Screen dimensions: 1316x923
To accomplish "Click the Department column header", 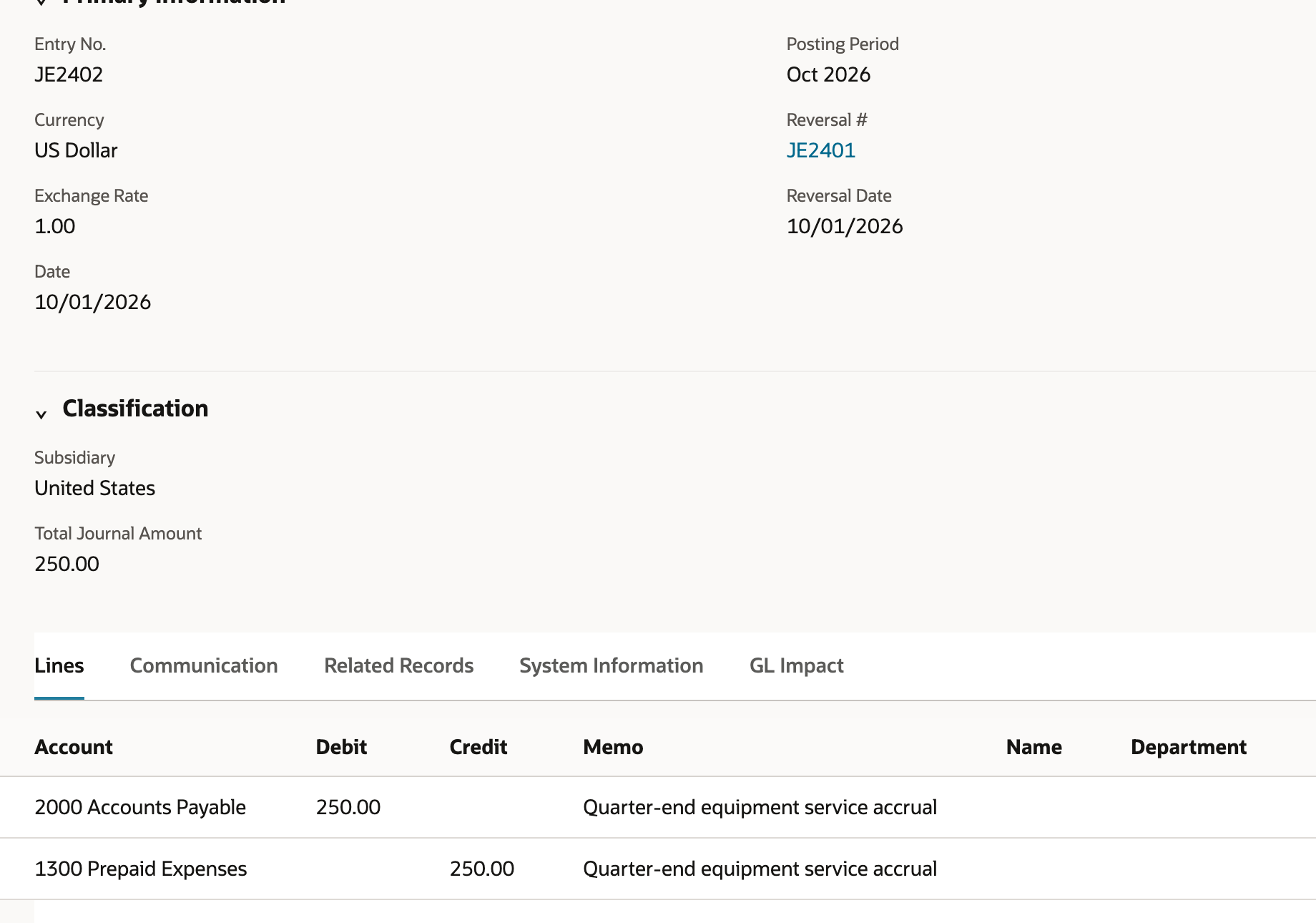I will [1189, 747].
